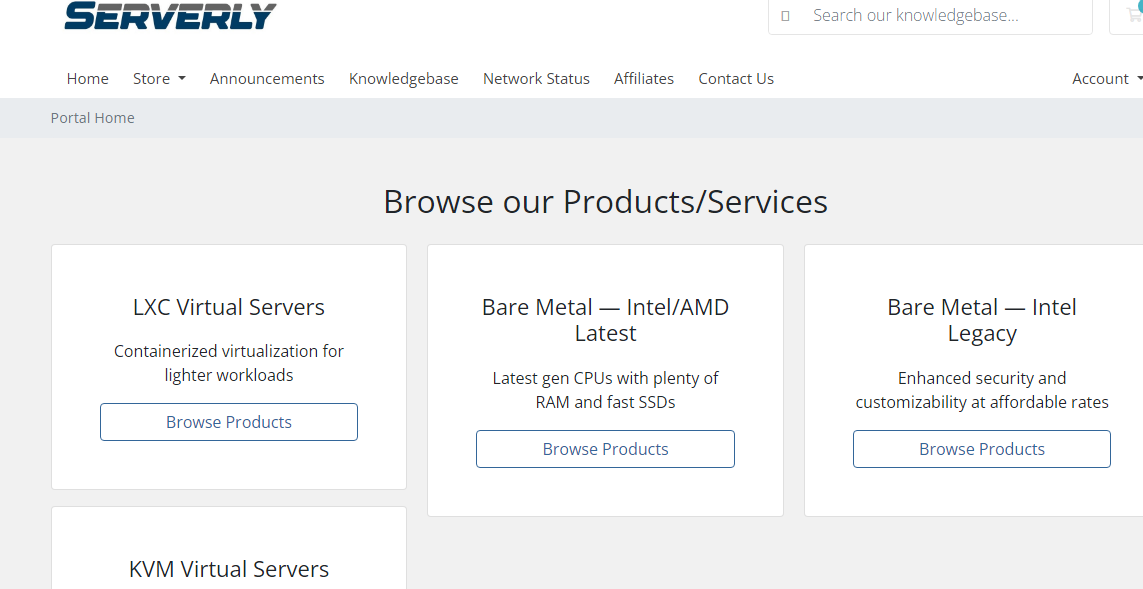This screenshot has width=1143, height=589.
Task: Select the Bare Metal Intel Legacy heading
Action: (981, 320)
